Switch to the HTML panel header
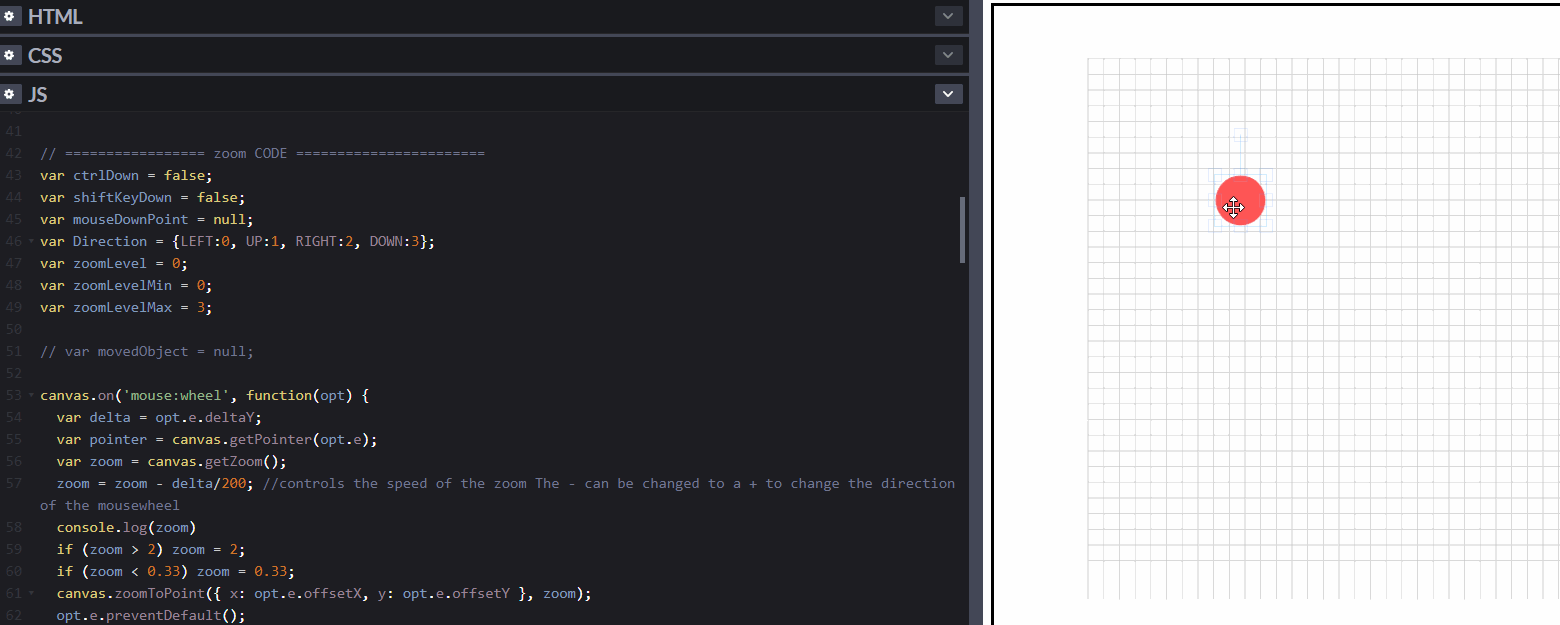This screenshot has width=1560, height=625. coord(57,16)
